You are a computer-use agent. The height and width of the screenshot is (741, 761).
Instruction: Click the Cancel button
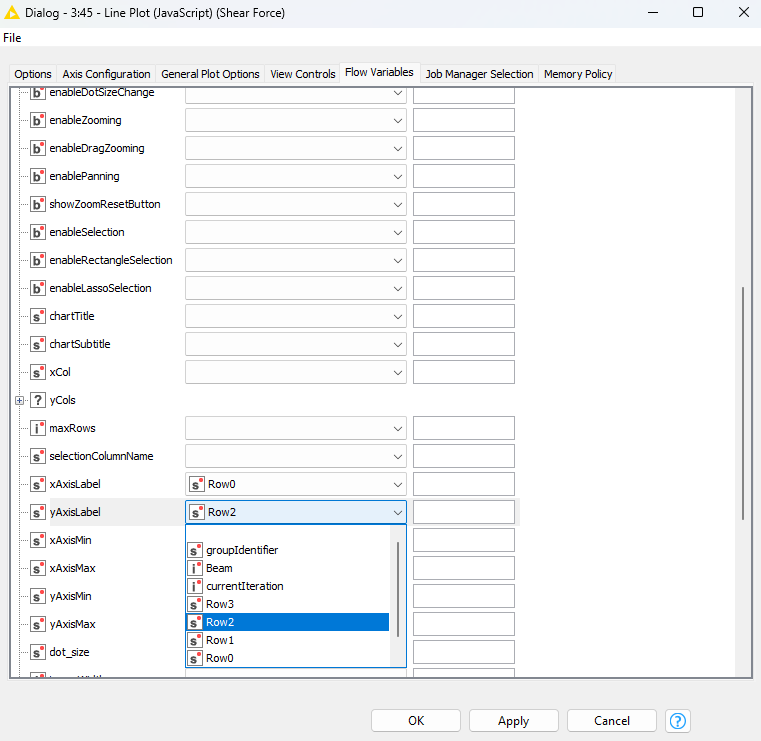coord(611,721)
